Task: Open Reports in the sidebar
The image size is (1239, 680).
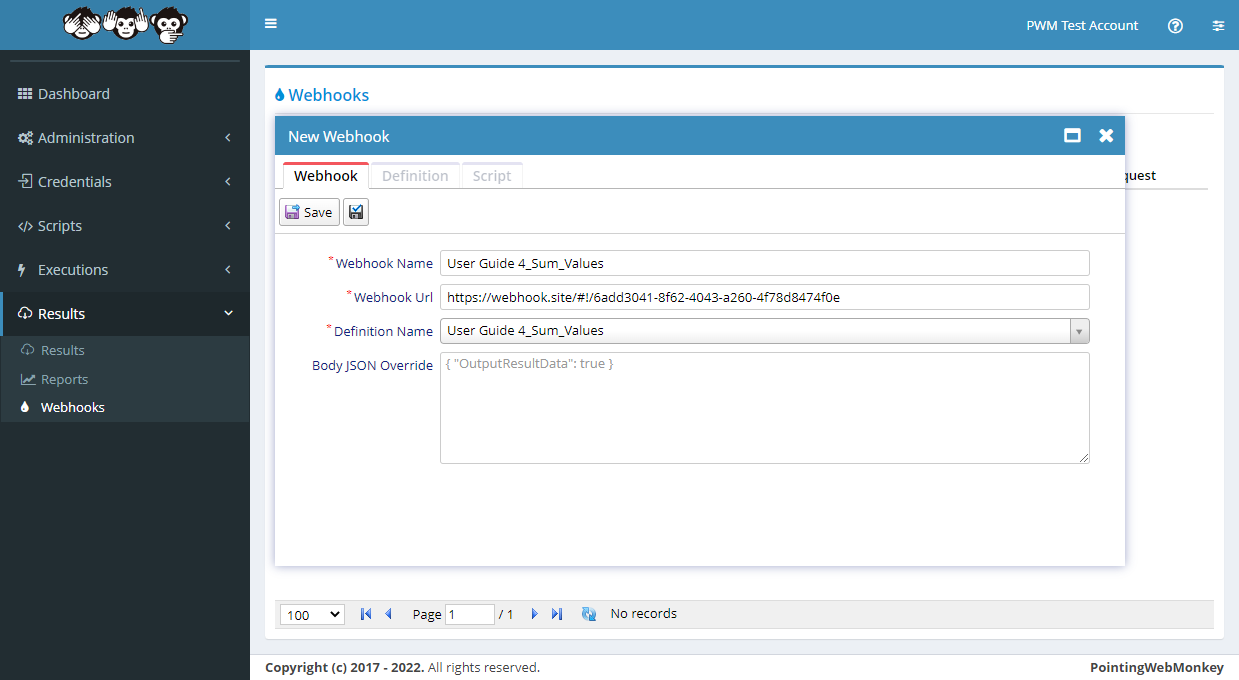Action: [64, 379]
